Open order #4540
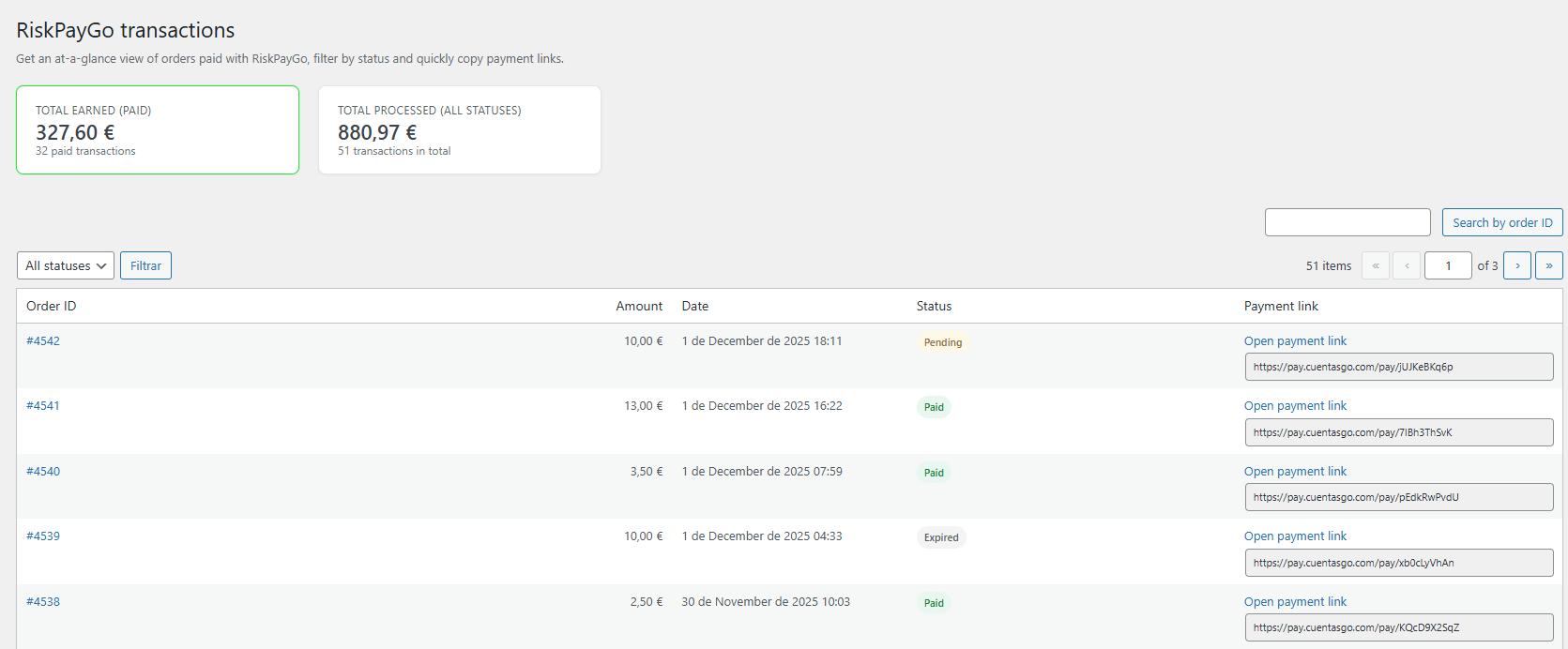This screenshot has width=1568, height=649. [43, 471]
